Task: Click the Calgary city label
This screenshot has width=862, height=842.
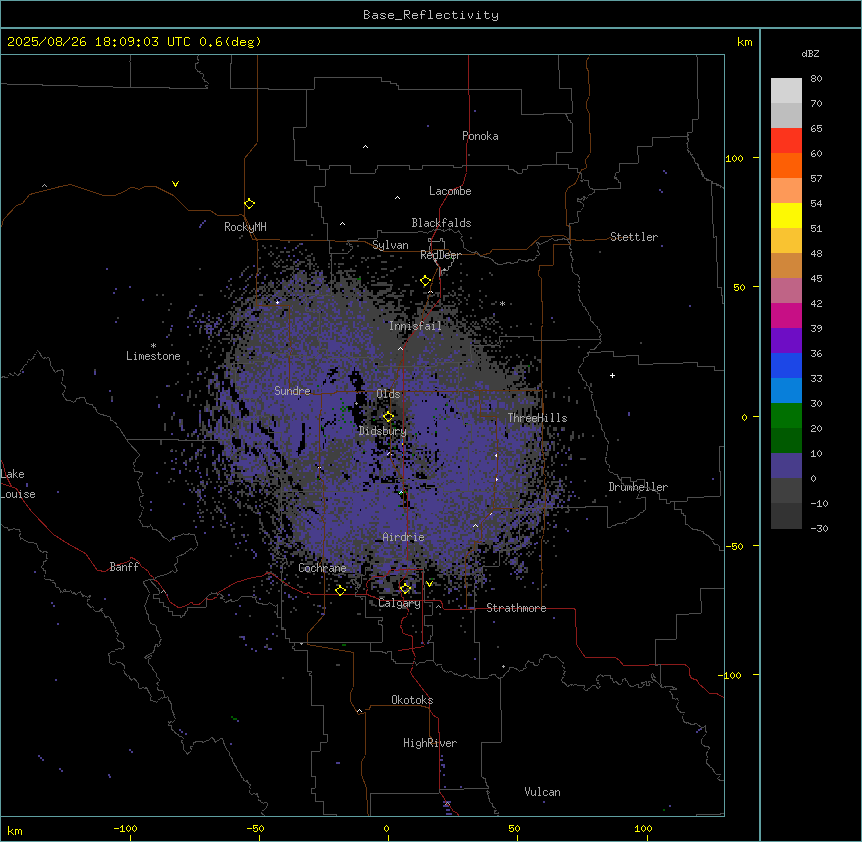Action: (x=400, y=603)
